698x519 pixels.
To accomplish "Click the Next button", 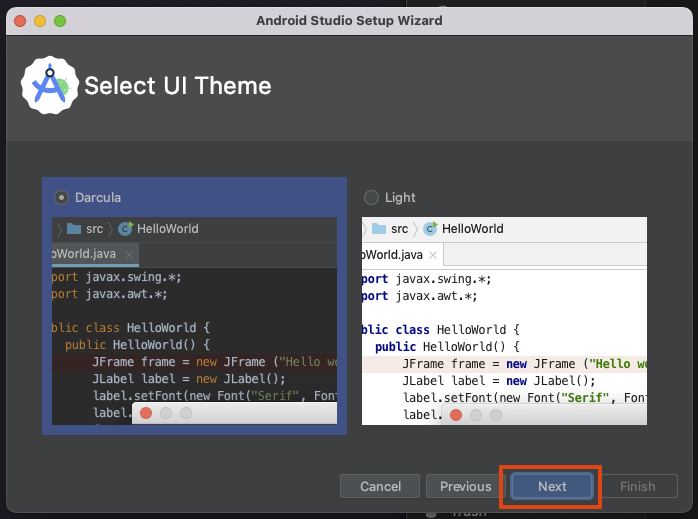I will point(552,486).
